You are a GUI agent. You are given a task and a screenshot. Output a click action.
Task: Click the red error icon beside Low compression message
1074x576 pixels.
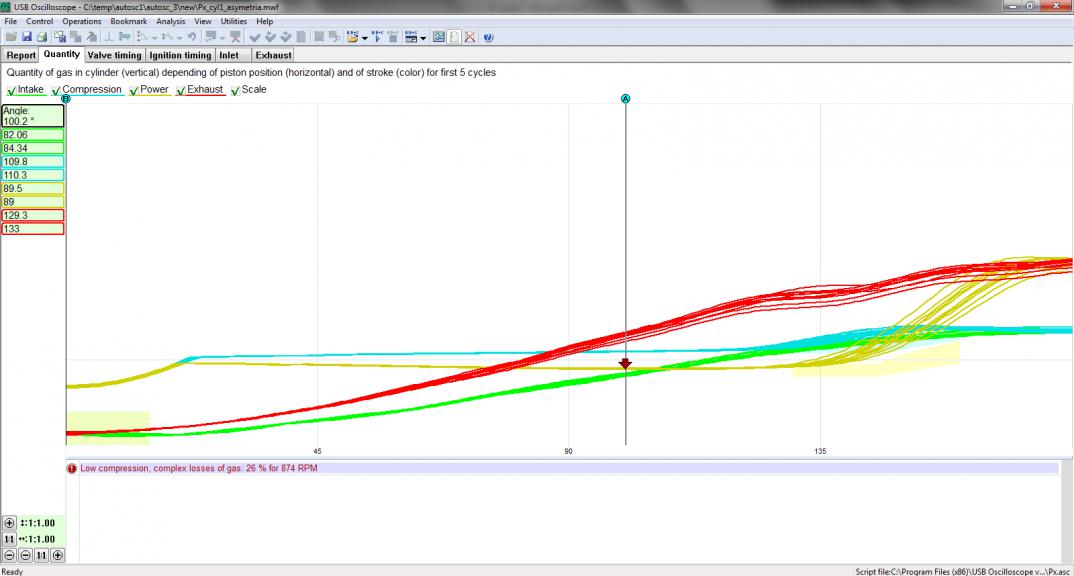[x=72, y=468]
